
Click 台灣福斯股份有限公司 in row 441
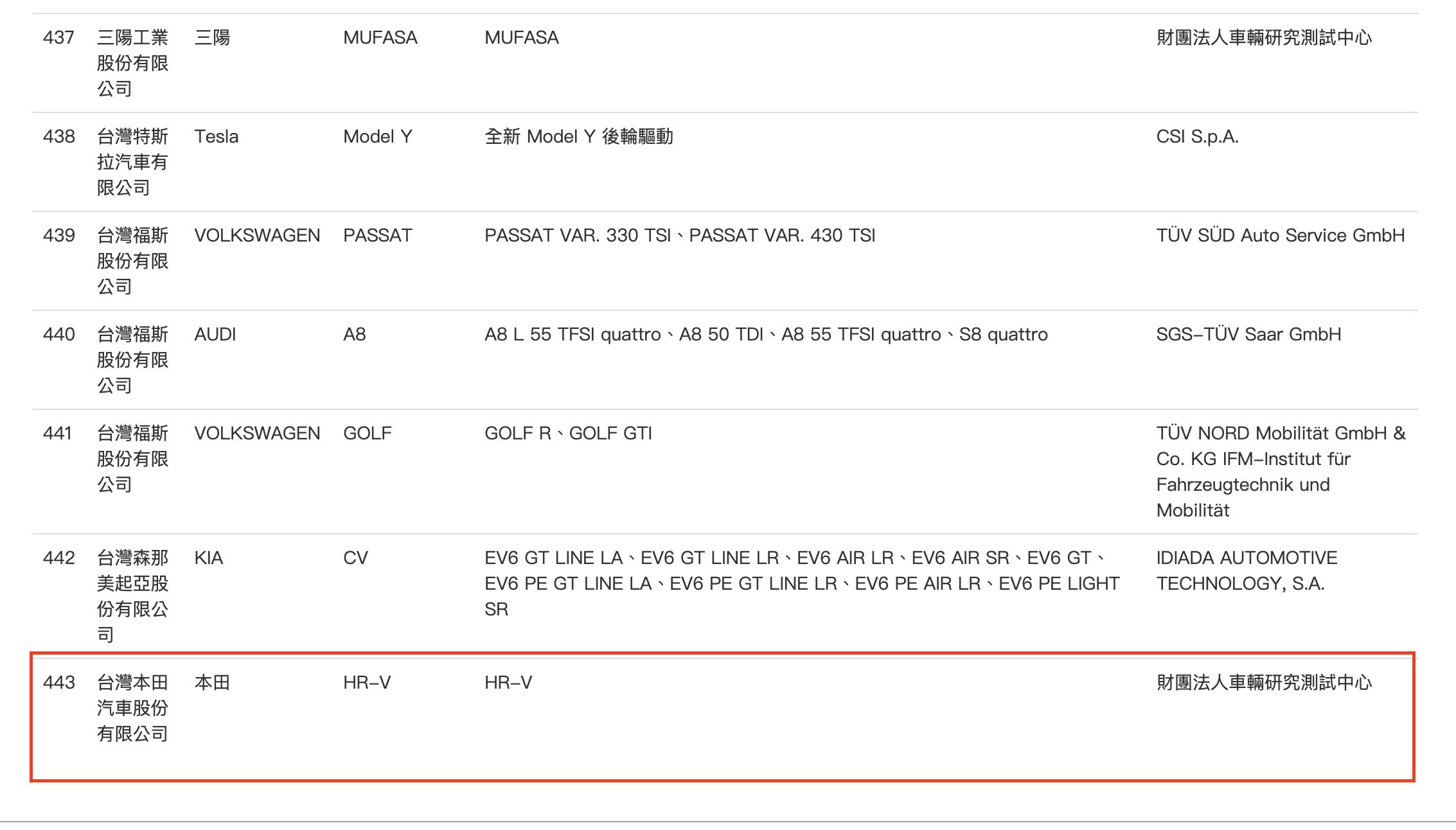[x=132, y=459]
